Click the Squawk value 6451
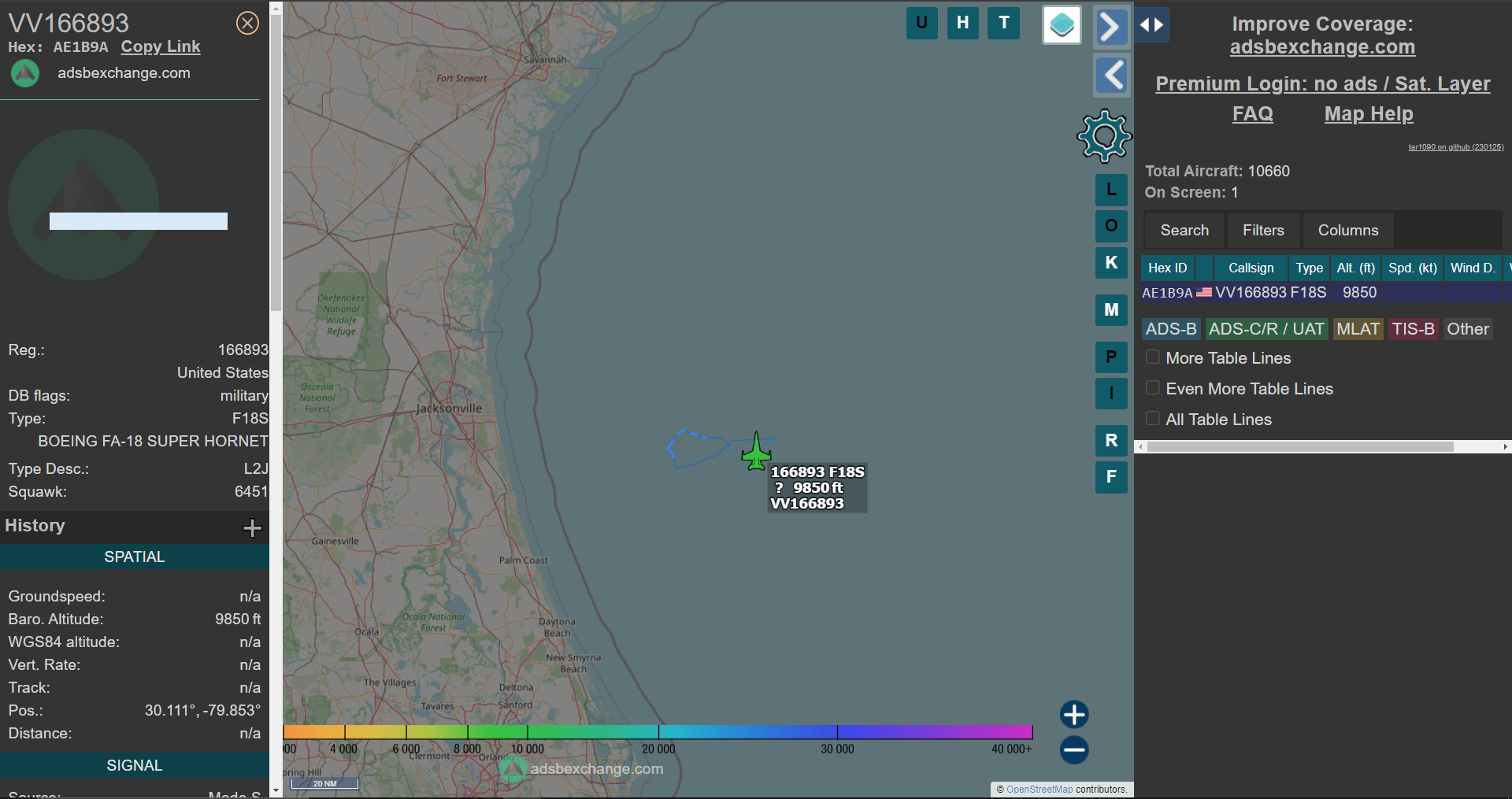The image size is (1512, 799). [x=251, y=491]
